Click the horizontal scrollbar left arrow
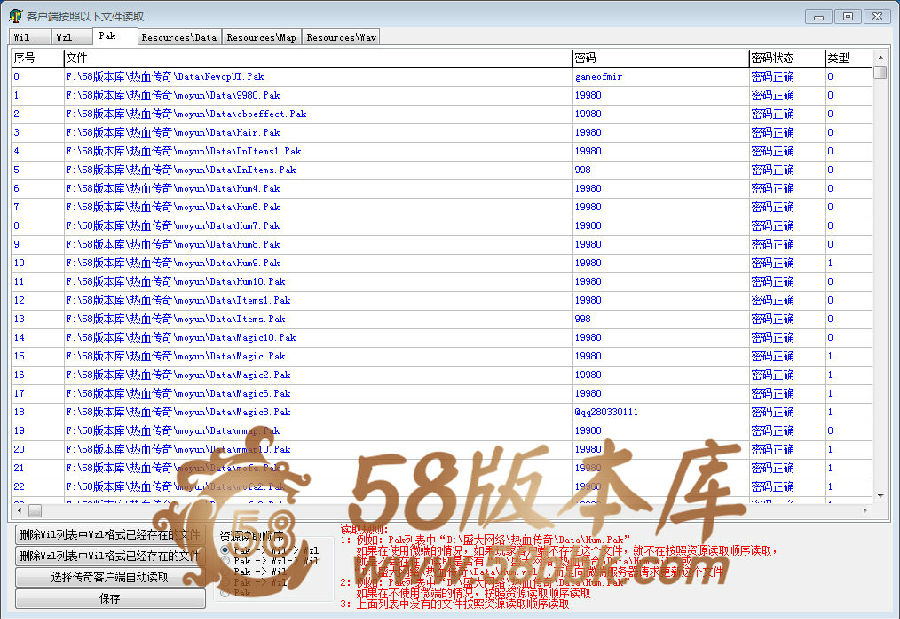Screen dimensions: 900x619 (x=19, y=510)
